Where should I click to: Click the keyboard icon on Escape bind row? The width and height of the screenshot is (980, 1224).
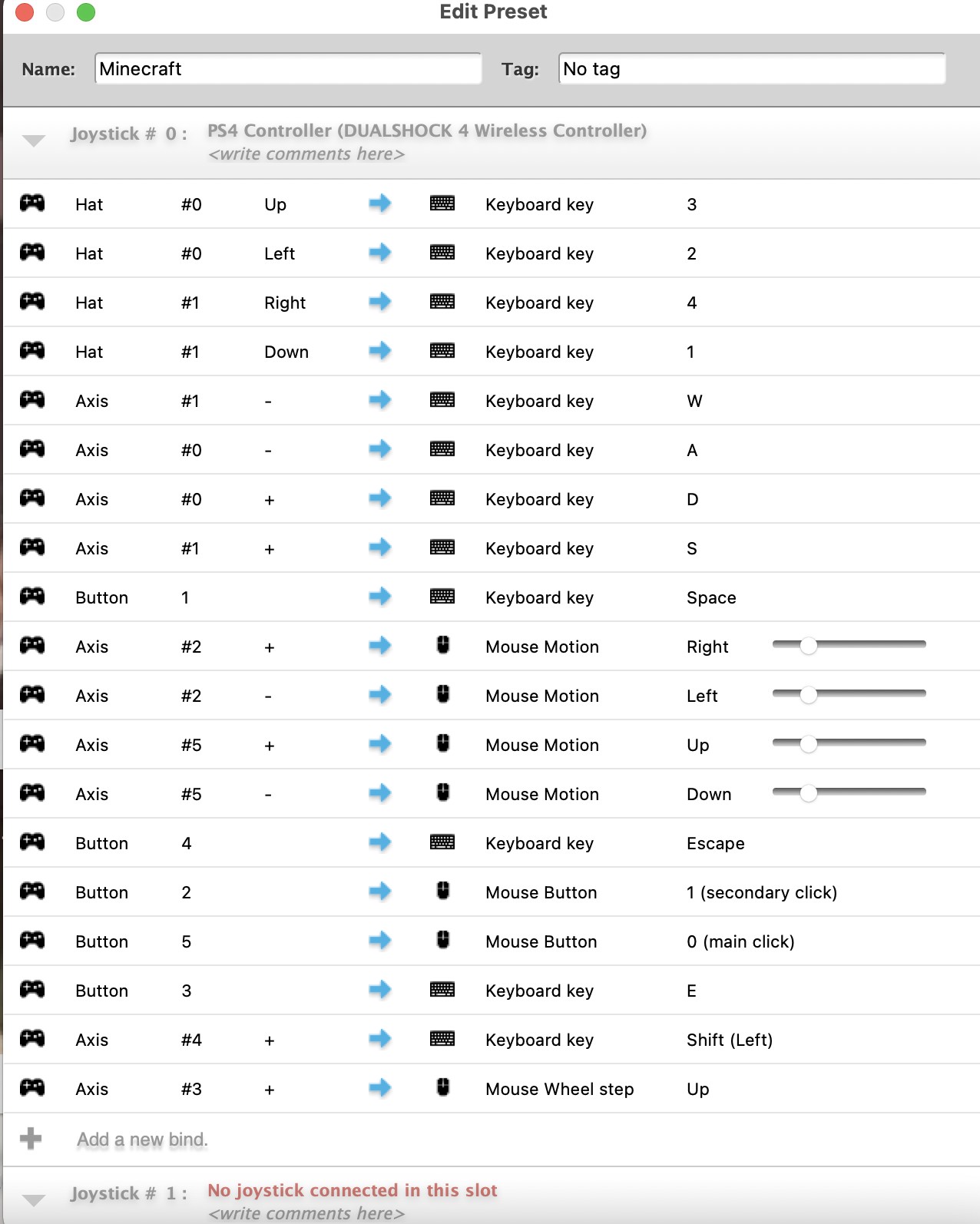pos(442,842)
